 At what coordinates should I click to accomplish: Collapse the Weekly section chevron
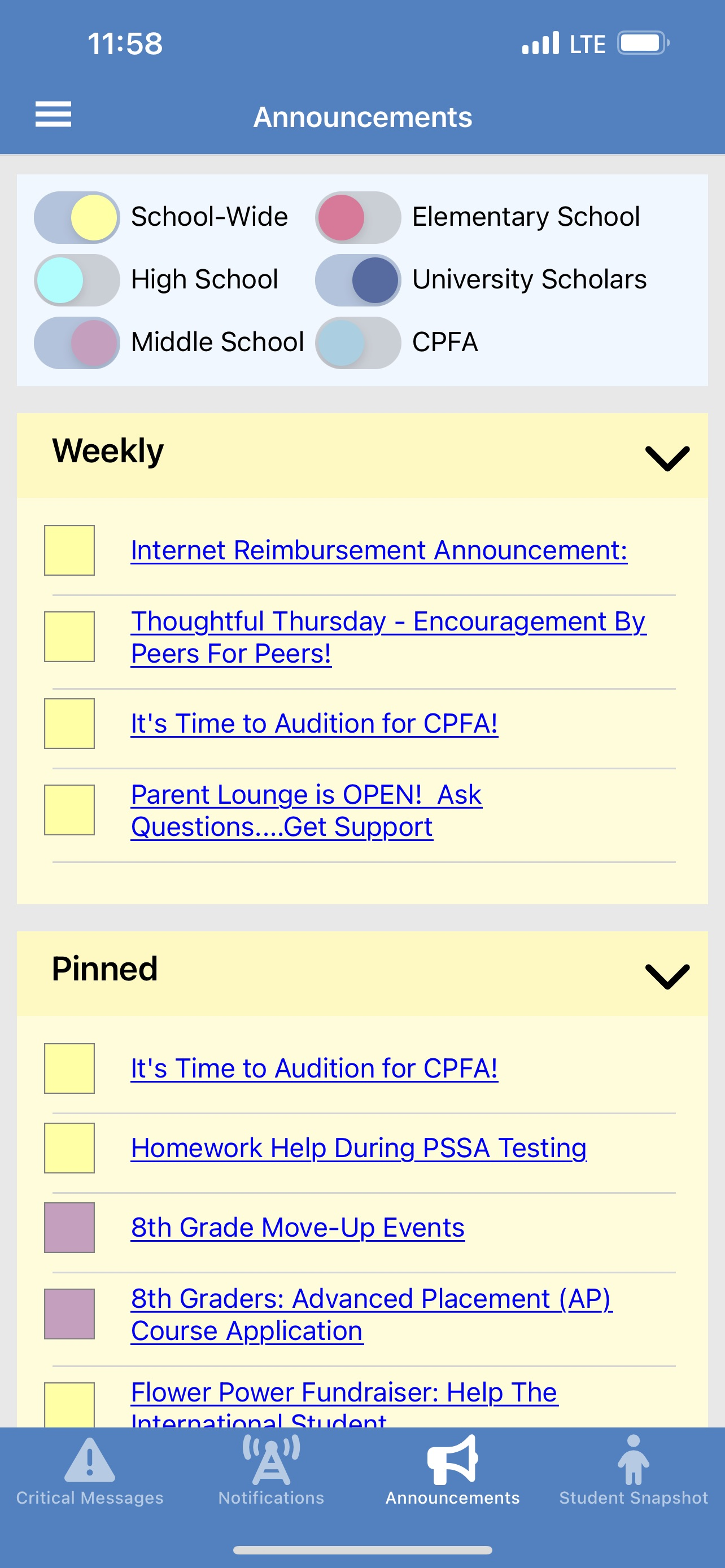tap(667, 458)
